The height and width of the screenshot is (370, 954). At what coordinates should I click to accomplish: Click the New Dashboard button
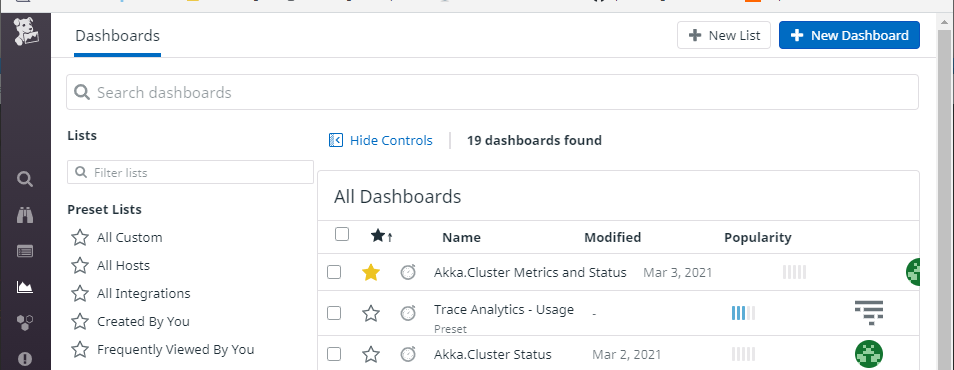pos(849,35)
